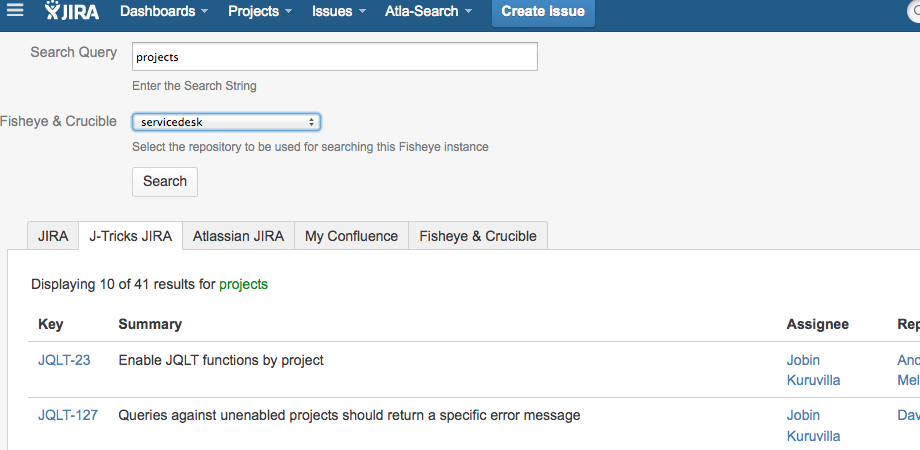920x450 pixels.
Task: Go to the JIRA logo home
Action: (72, 11)
